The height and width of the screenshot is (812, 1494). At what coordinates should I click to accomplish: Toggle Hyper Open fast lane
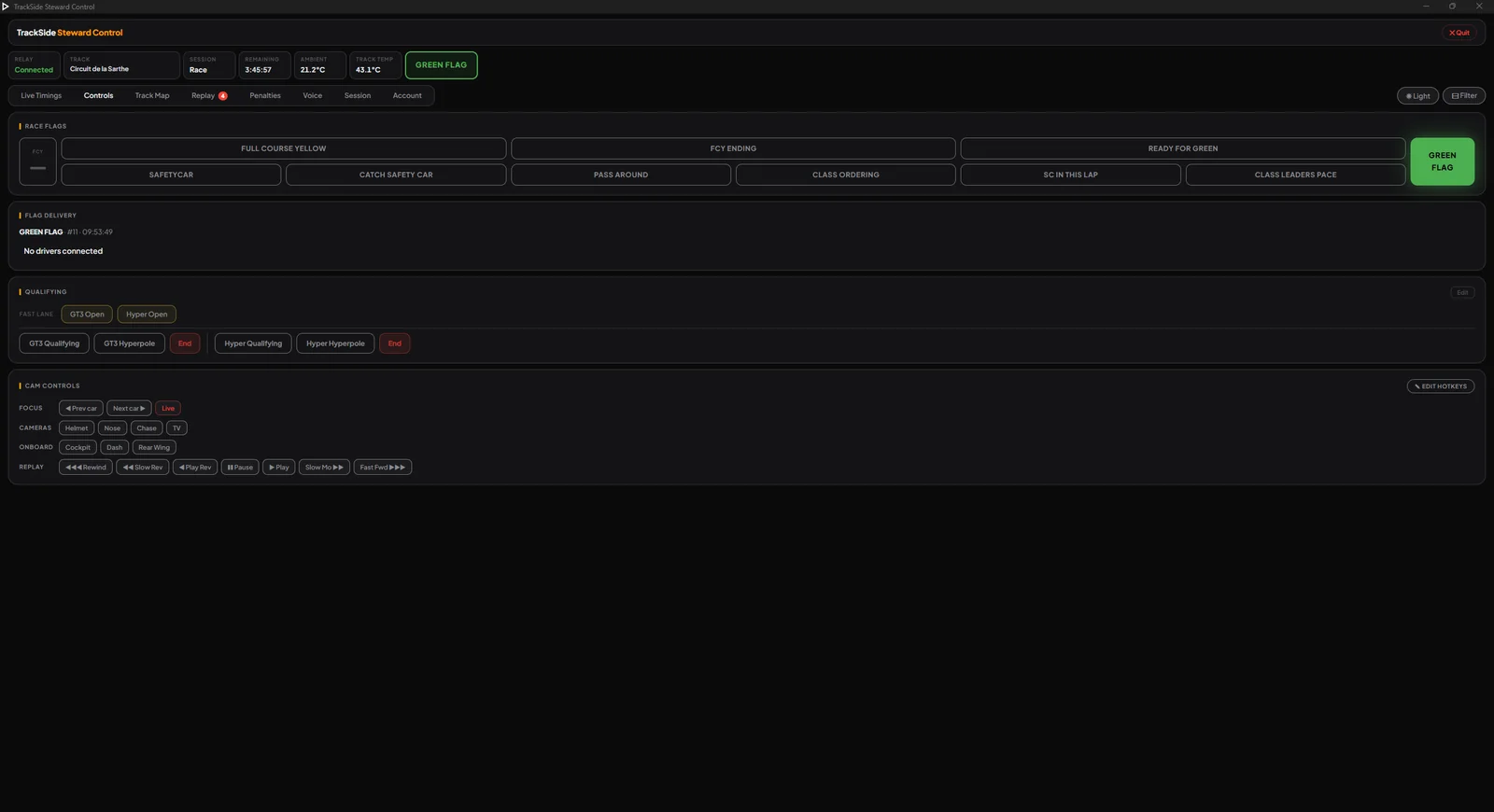coord(147,315)
